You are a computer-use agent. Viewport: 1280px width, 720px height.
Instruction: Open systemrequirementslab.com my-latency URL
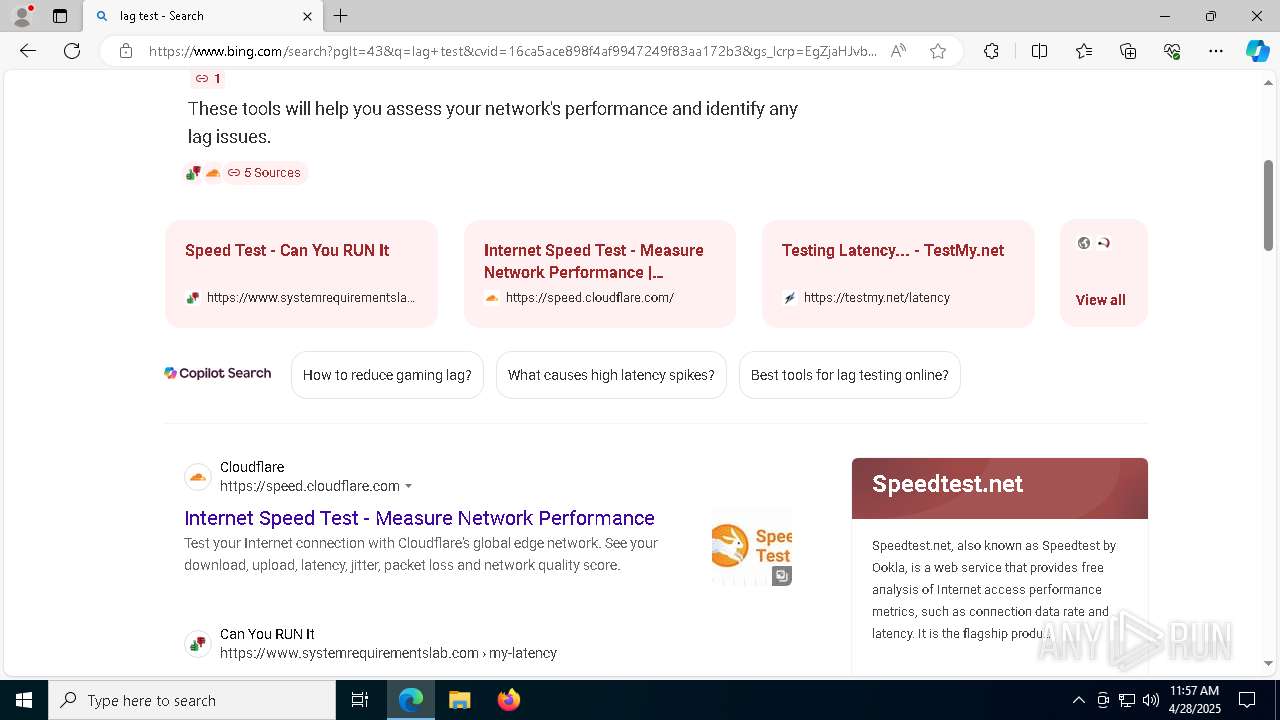point(388,653)
